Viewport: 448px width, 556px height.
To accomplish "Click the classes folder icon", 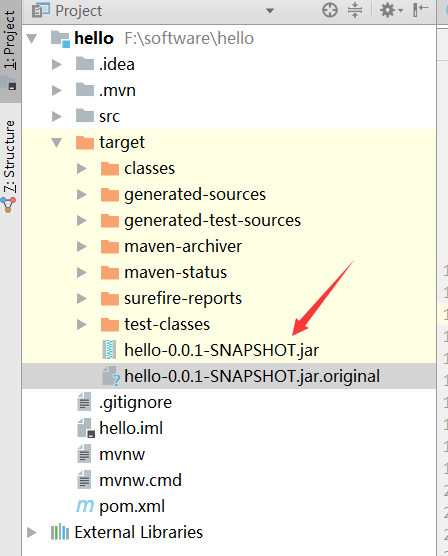I will pos(110,168).
